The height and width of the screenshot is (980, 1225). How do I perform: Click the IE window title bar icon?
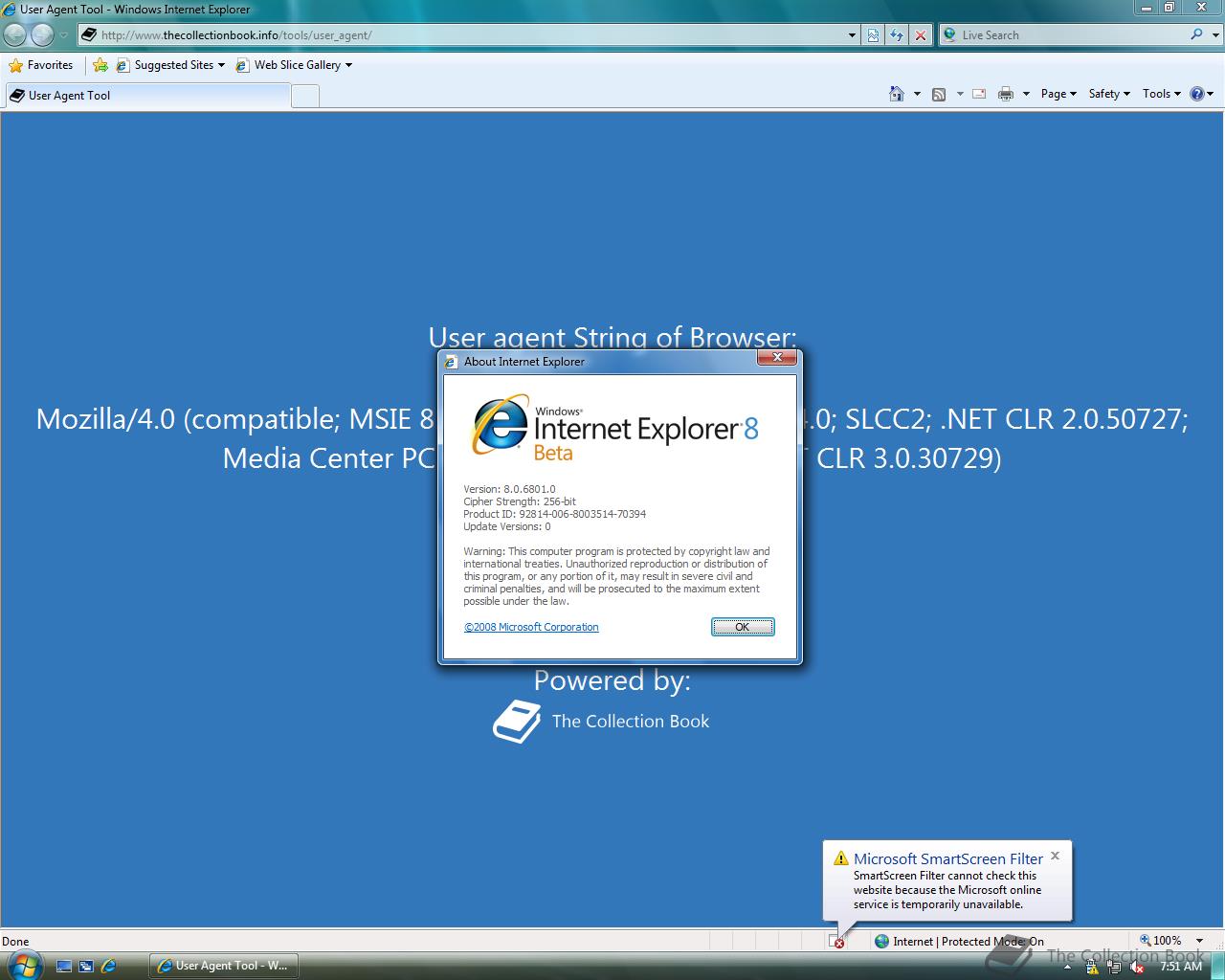(x=9, y=10)
